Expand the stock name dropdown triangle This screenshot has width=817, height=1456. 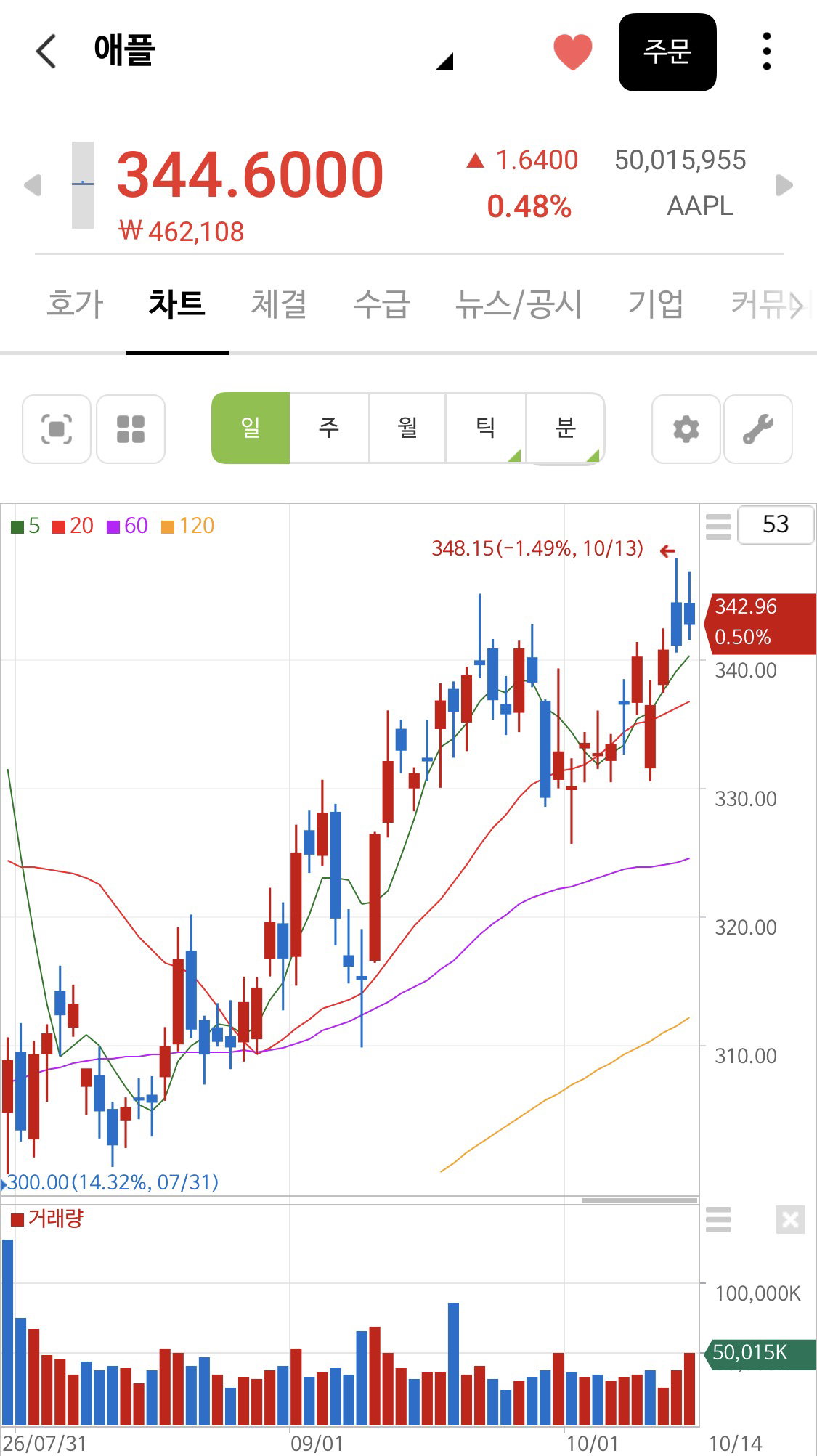[x=444, y=61]
